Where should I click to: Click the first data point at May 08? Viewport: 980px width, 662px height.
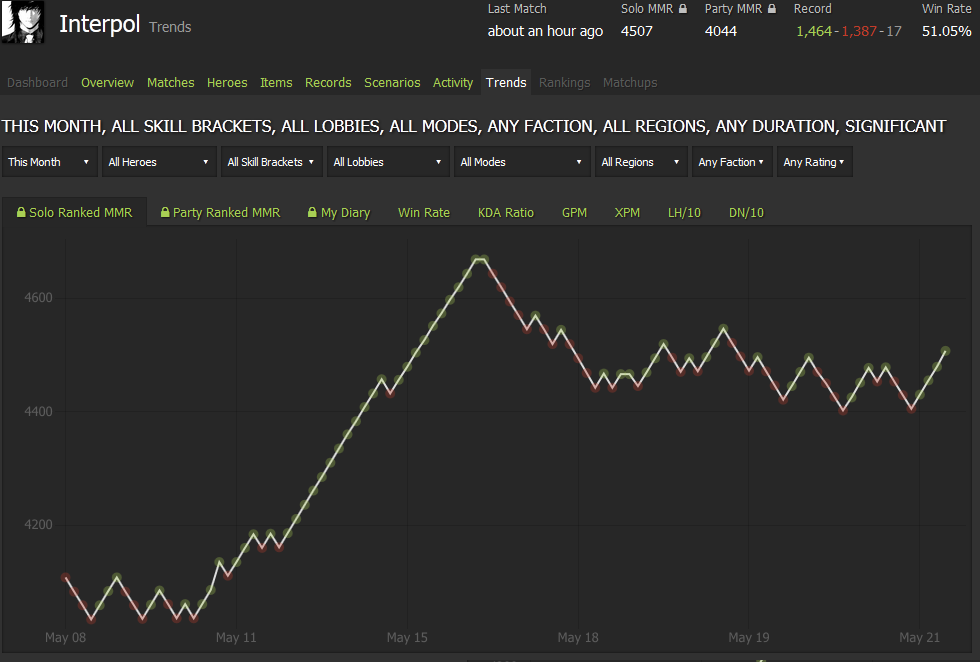66,577
